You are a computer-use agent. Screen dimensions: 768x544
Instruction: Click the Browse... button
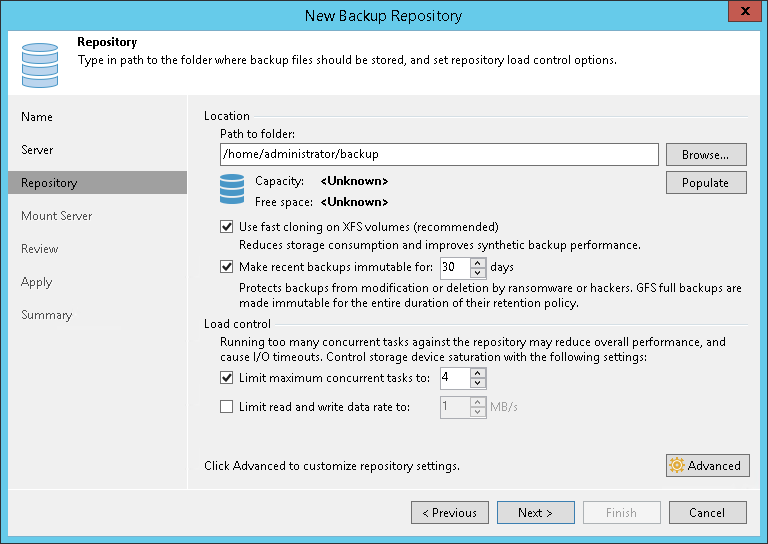coord(706,155)
